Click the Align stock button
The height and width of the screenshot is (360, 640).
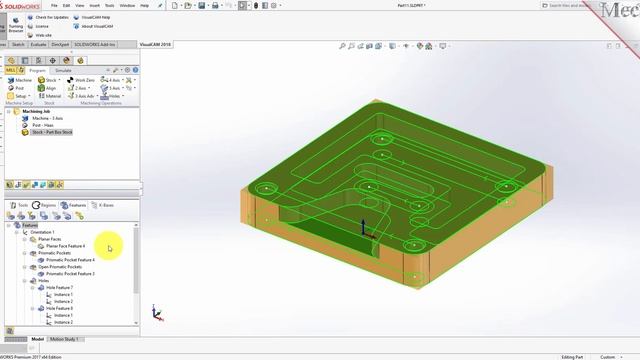pos(47,88)
